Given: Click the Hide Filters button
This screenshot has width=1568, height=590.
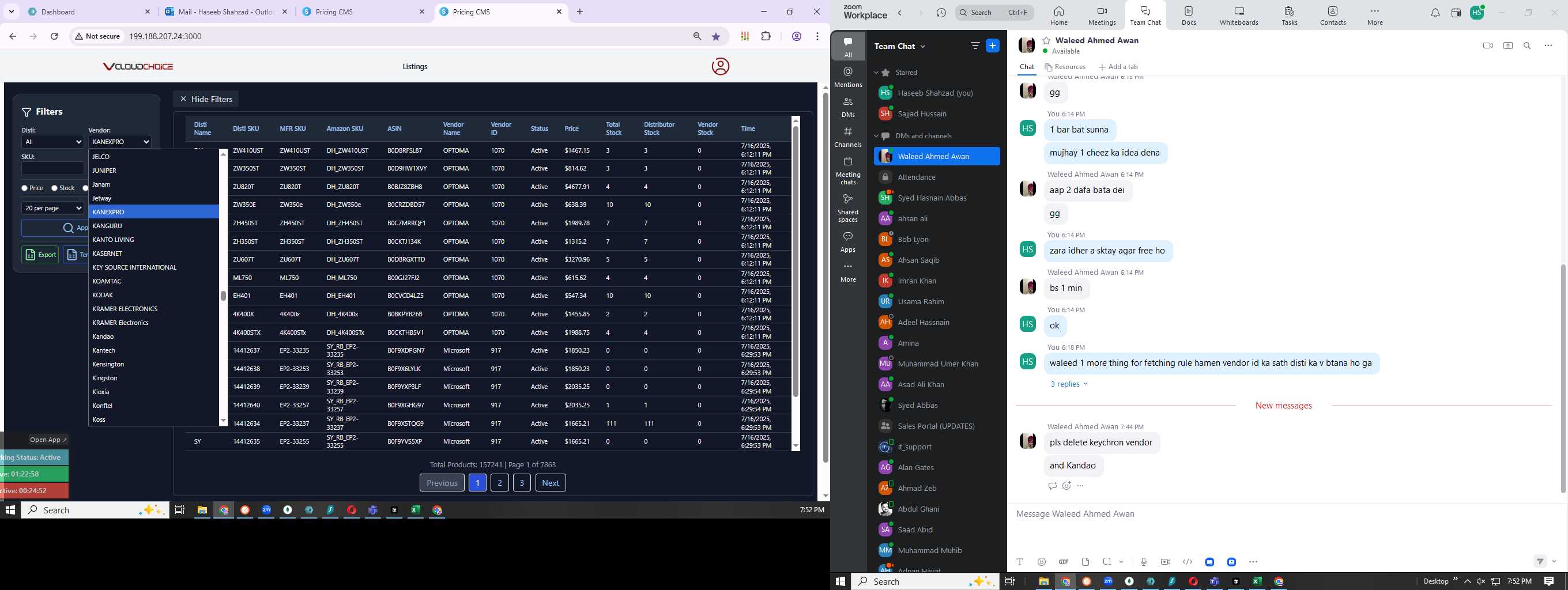Looking at the screenshot, I should (206, 99).
